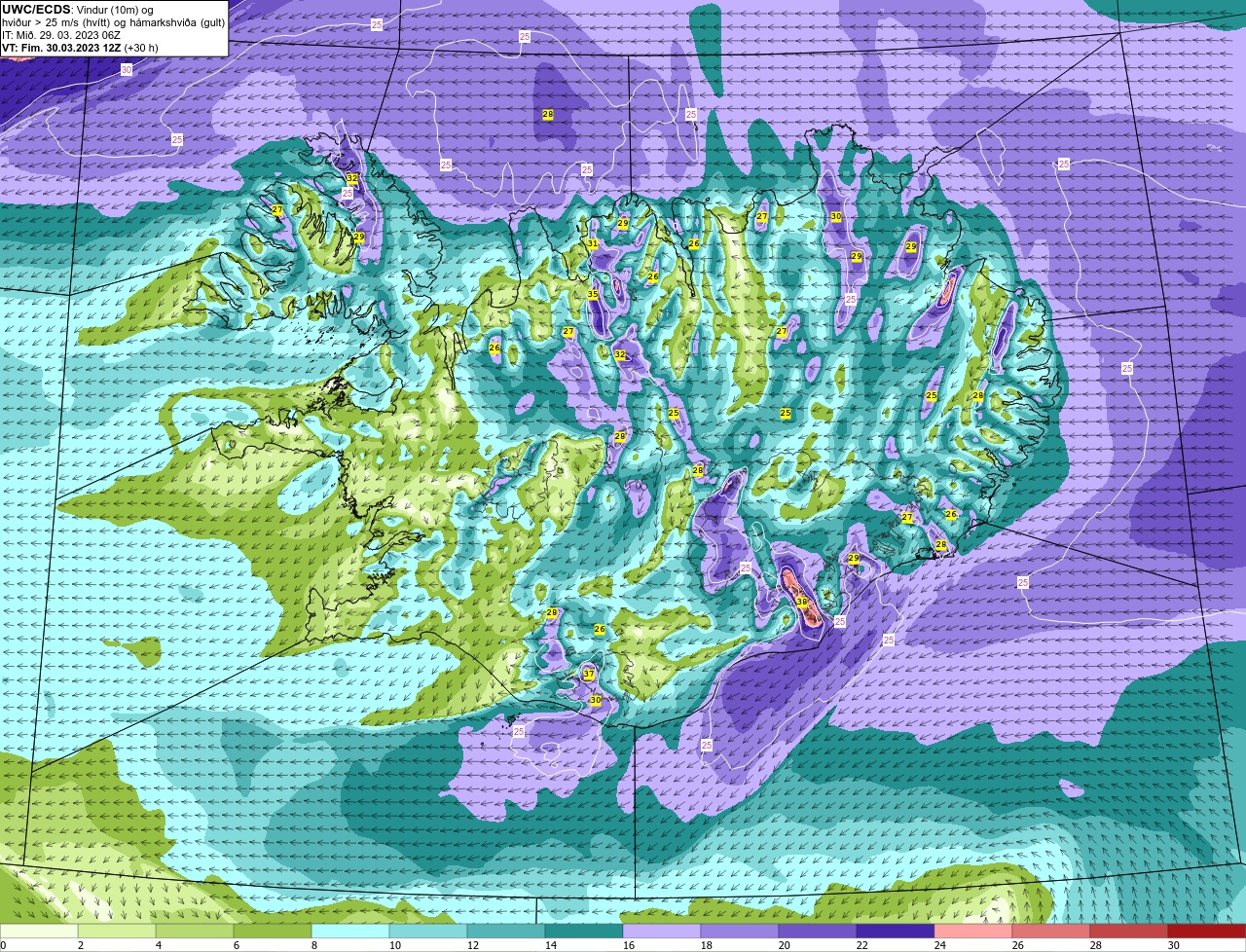Click the legend scale label 16

click(629, 945)
